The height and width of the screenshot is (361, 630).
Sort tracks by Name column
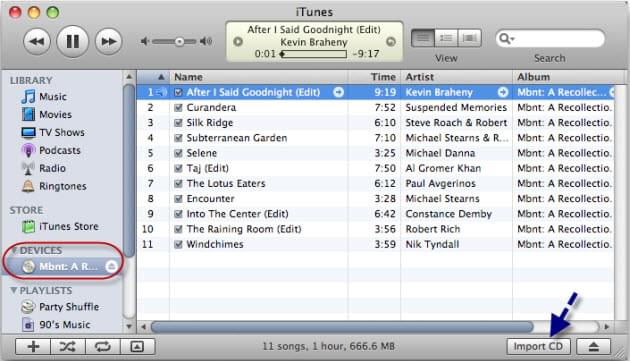click(258, 77)
